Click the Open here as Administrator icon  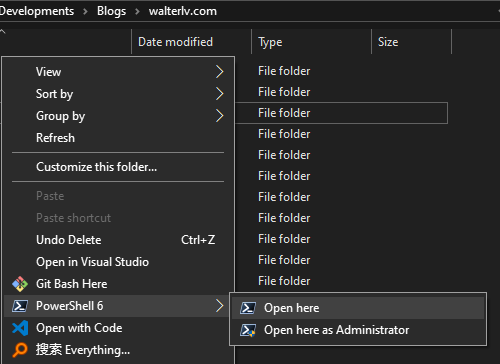248,330
